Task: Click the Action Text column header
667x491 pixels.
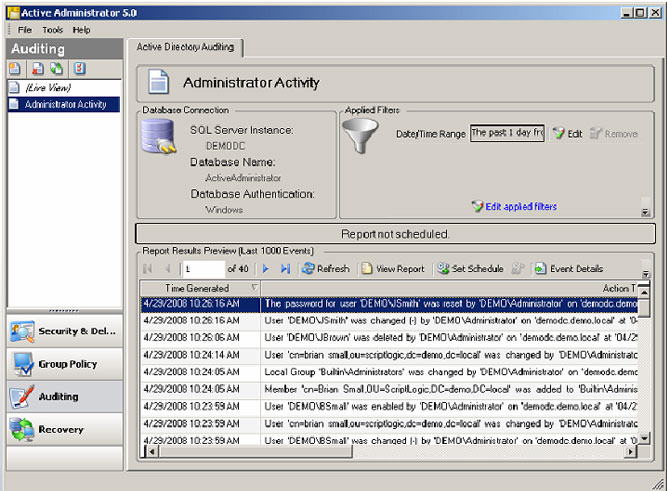Action: pyautogui.click(x=449, y=288)
